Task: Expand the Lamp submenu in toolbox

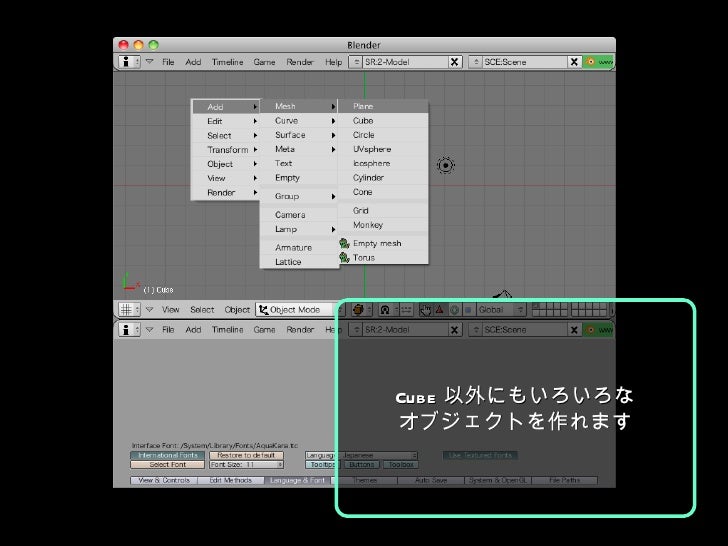Action: point(299,229)
